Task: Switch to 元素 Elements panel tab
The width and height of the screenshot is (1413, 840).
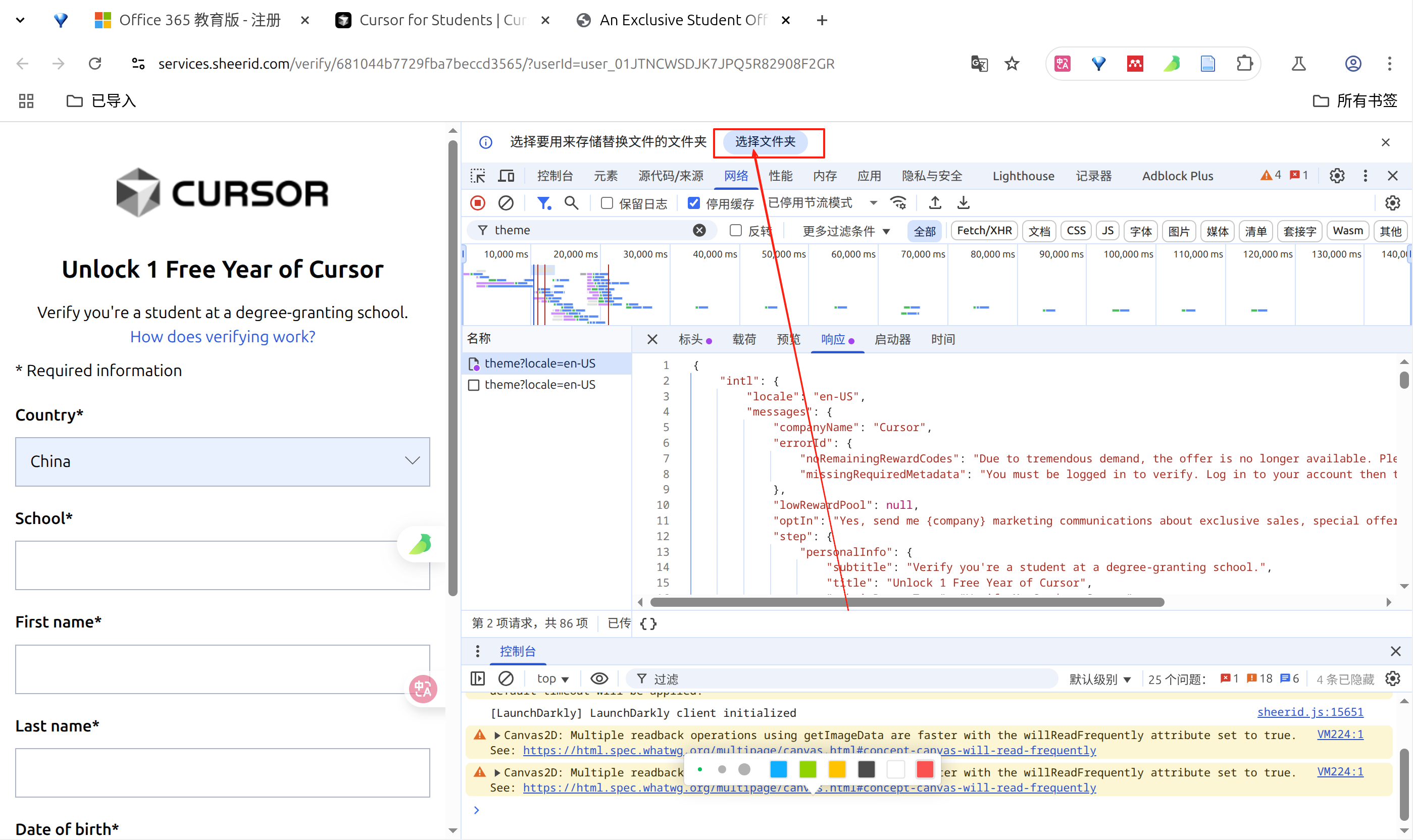Action: click(x=605, y=176)
